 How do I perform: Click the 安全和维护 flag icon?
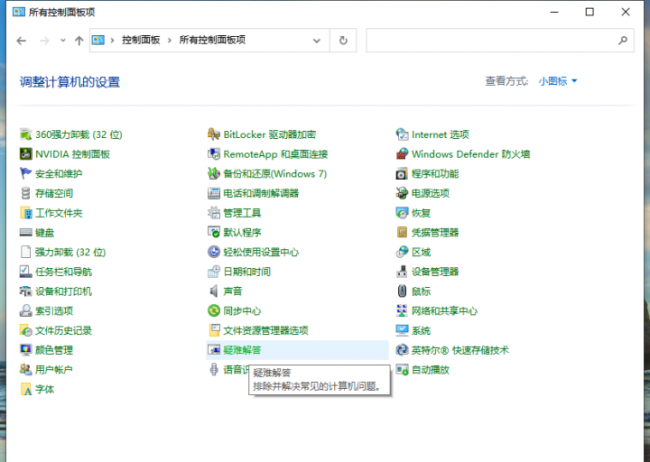point(26,173)
